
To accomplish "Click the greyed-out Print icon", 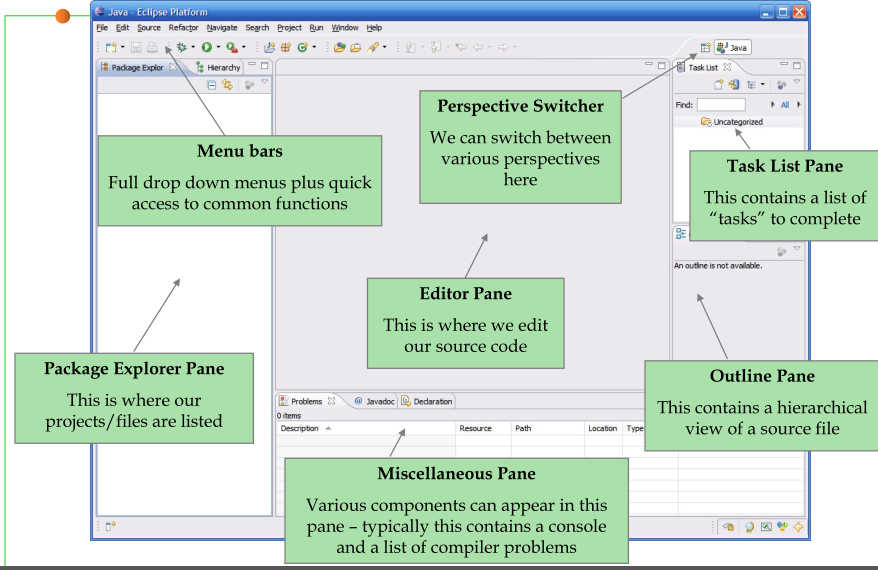I will (x=152, y=48).
